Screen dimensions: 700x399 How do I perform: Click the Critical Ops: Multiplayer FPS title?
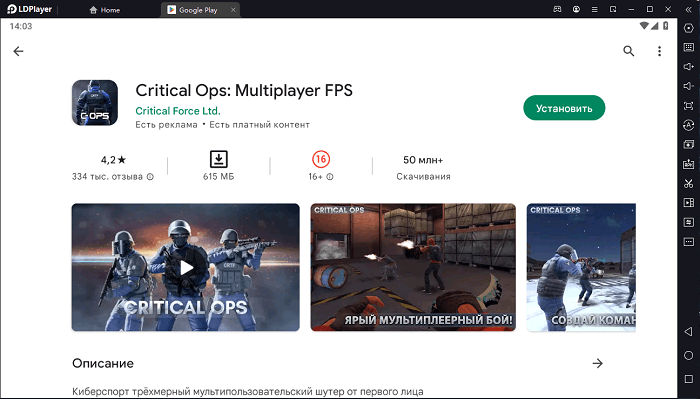click(244, 91)
